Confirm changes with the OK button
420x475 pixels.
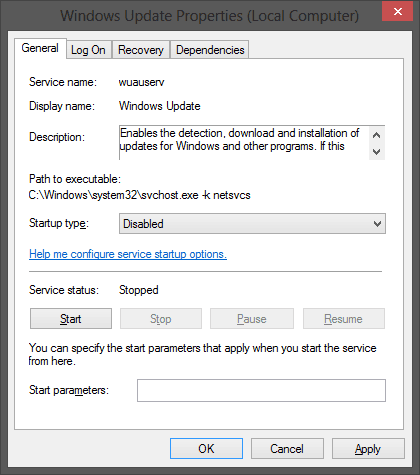[206, 449]
